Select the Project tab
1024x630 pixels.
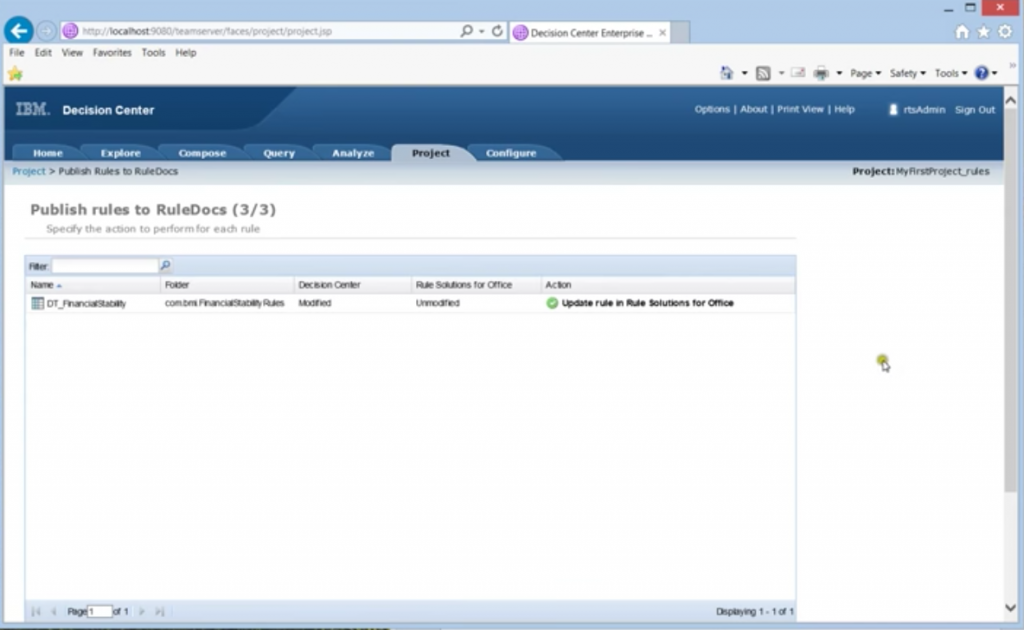tap(430, 153)
